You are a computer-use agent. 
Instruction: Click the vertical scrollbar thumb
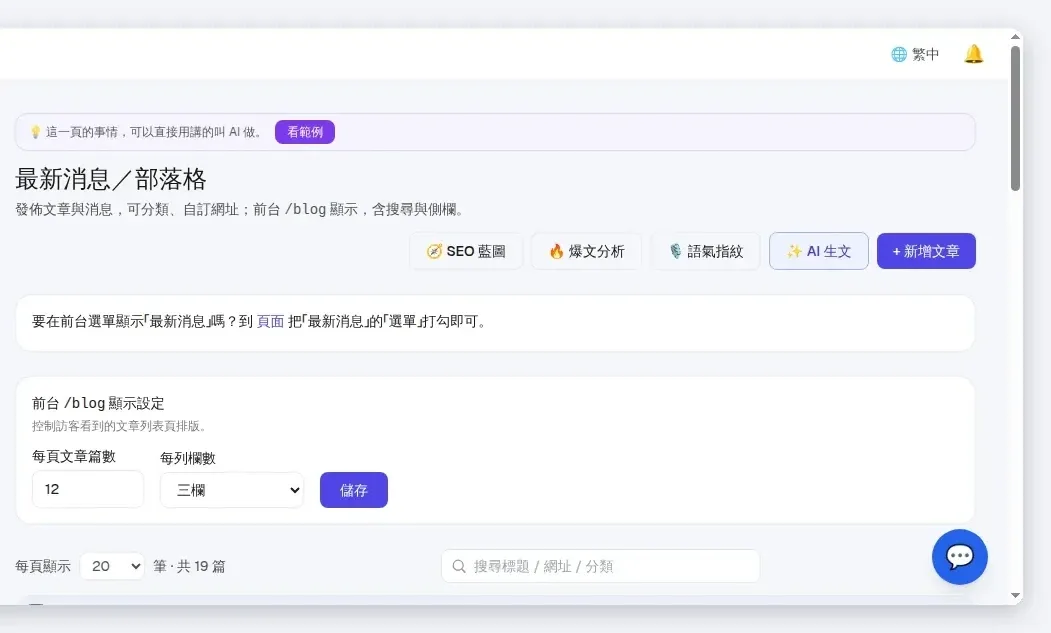tap(1015, 118)
